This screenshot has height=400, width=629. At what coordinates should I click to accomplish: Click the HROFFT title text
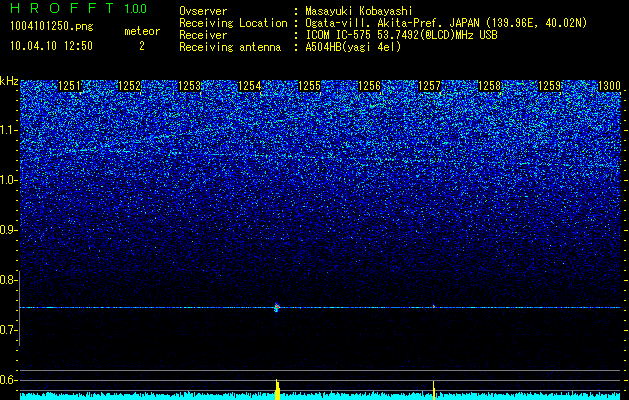[x=63, y=8]
